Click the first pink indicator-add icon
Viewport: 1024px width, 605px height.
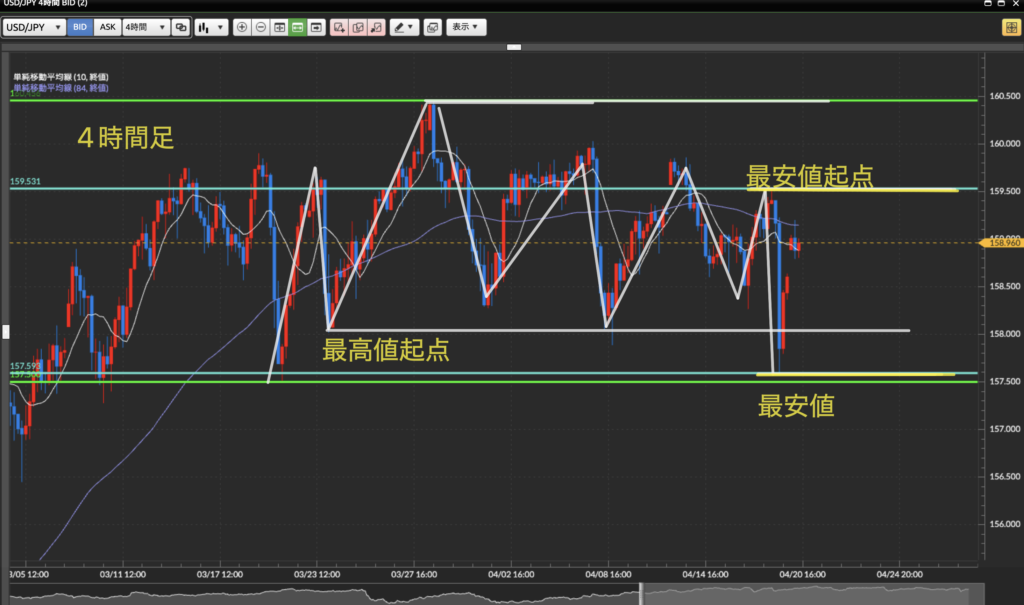pyautogui.click(x=338, y=27)
